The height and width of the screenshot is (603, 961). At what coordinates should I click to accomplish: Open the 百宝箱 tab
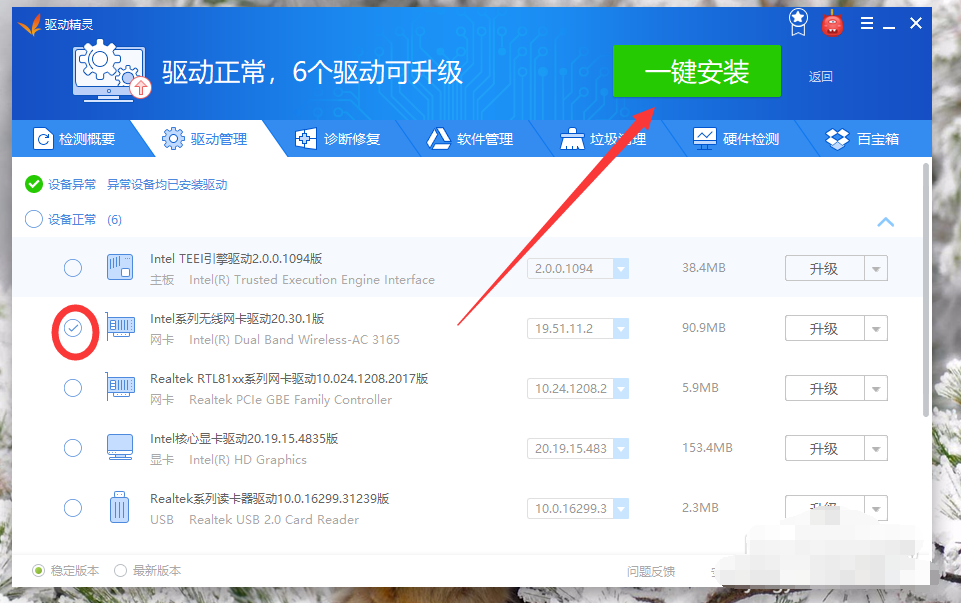[x=863, y=139]
